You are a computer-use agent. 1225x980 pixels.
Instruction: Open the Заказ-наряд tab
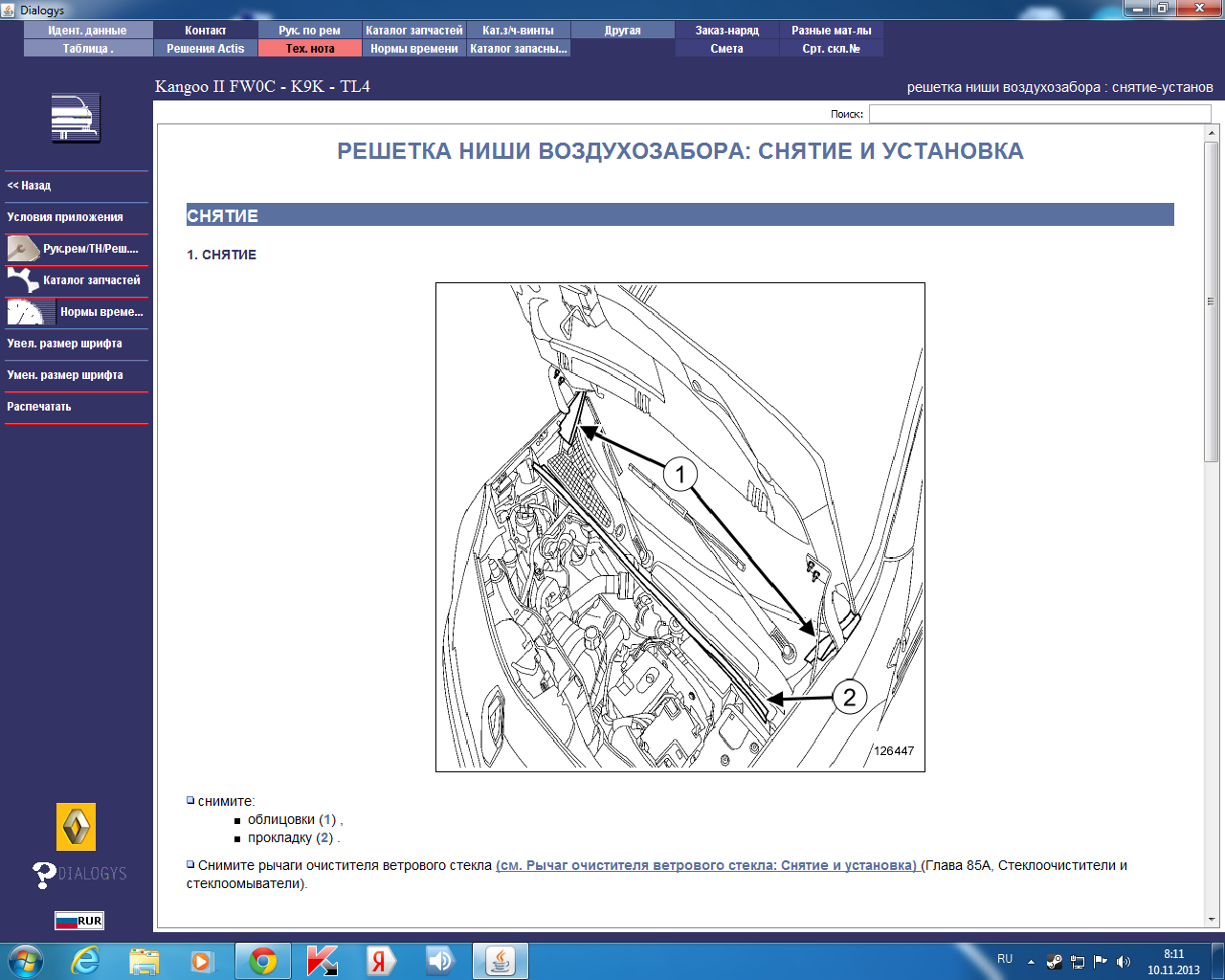pyautogui.click(x=727, y=31)
